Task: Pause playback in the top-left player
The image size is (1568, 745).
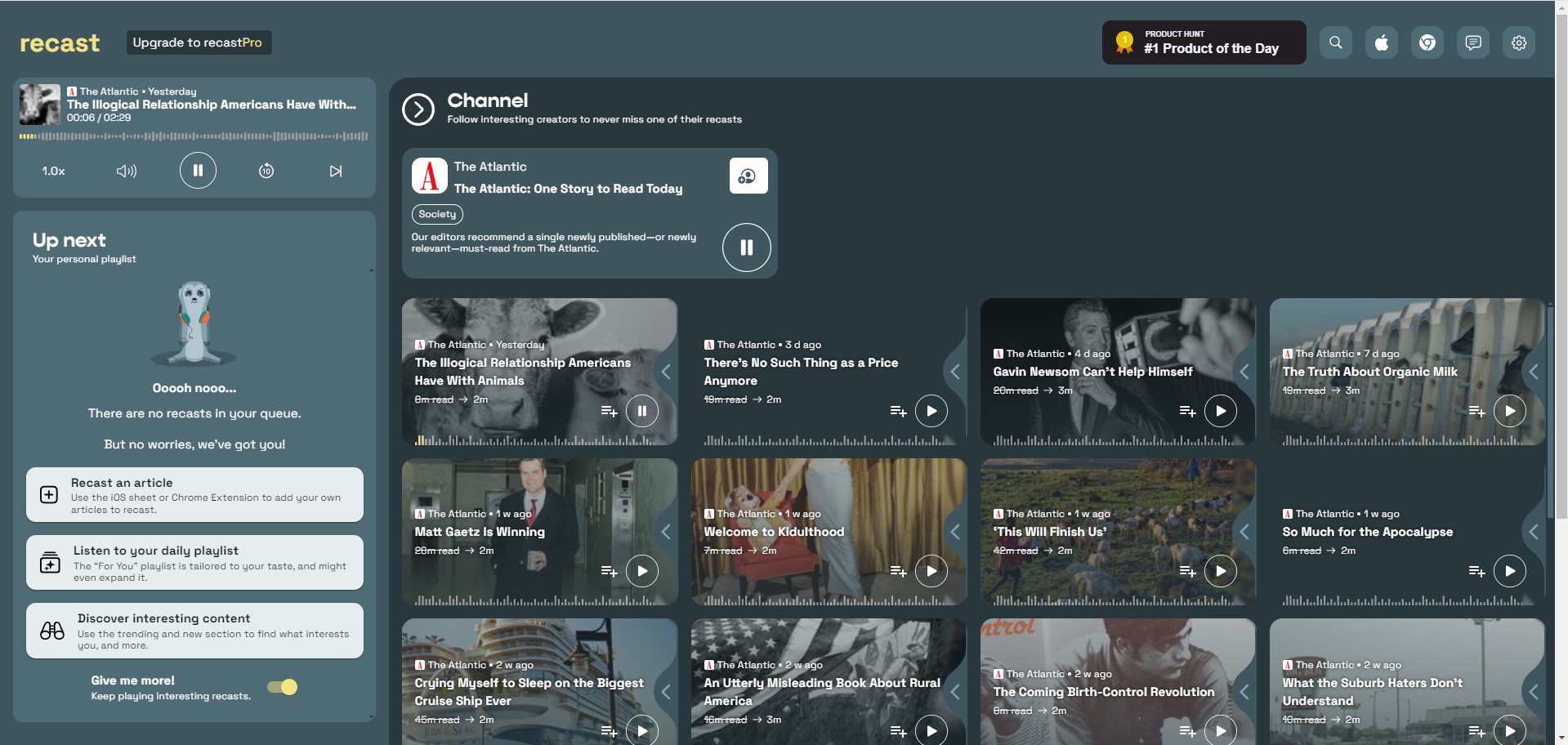Action: [x=198, y=171]
